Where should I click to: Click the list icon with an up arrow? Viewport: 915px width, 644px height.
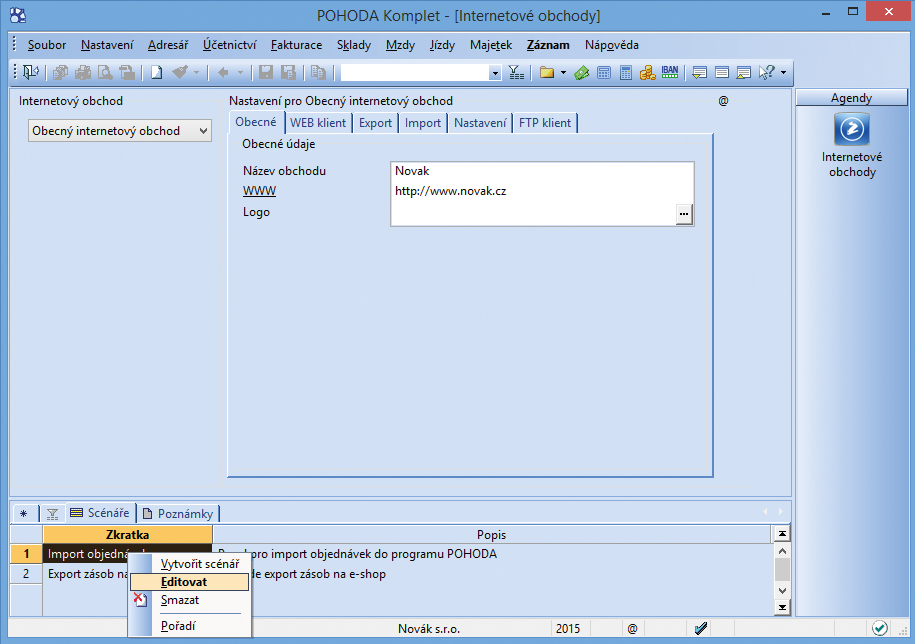point(743,72)
